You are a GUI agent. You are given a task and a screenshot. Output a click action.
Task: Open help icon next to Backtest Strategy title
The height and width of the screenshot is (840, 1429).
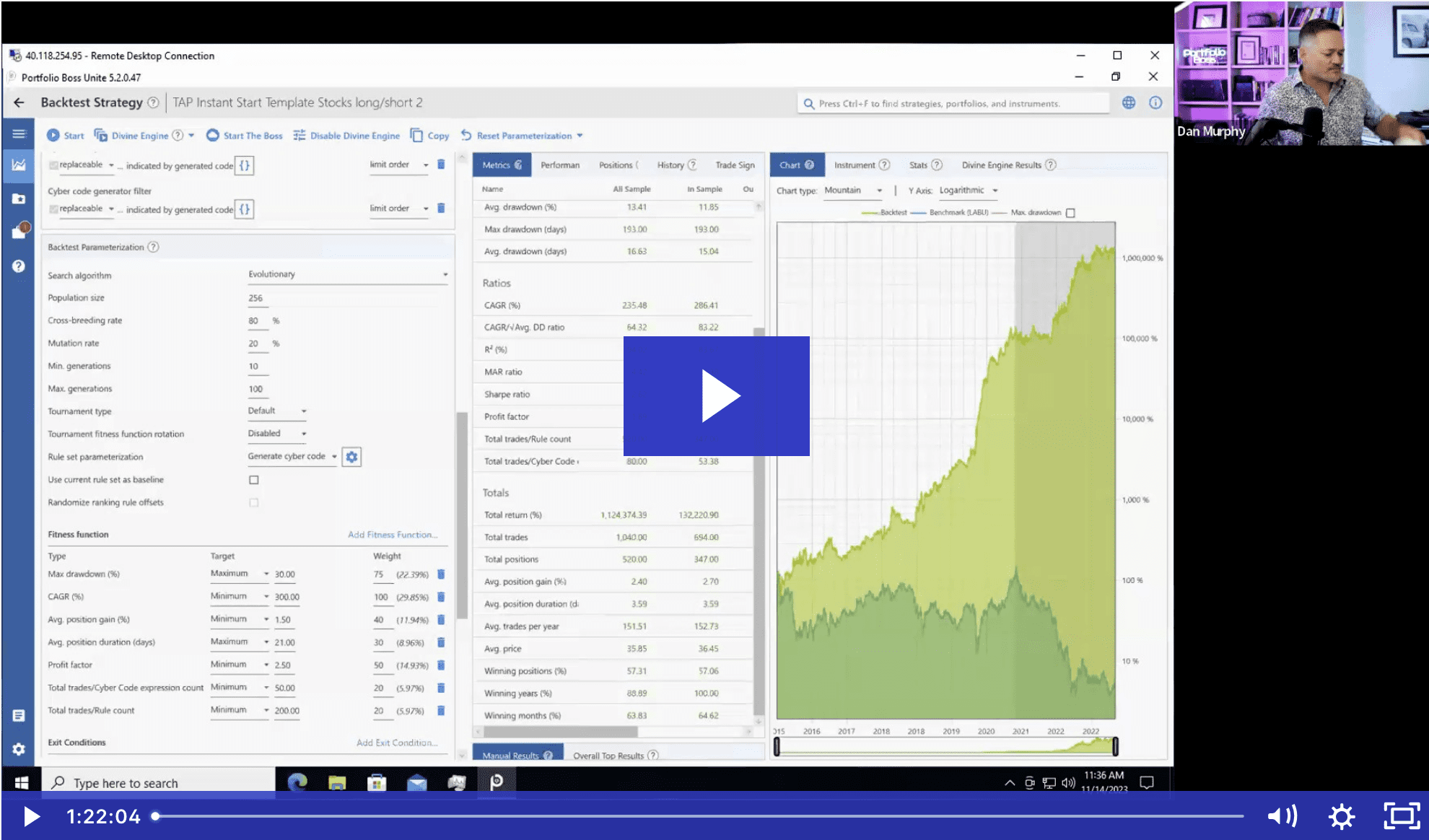click(153, 102)
